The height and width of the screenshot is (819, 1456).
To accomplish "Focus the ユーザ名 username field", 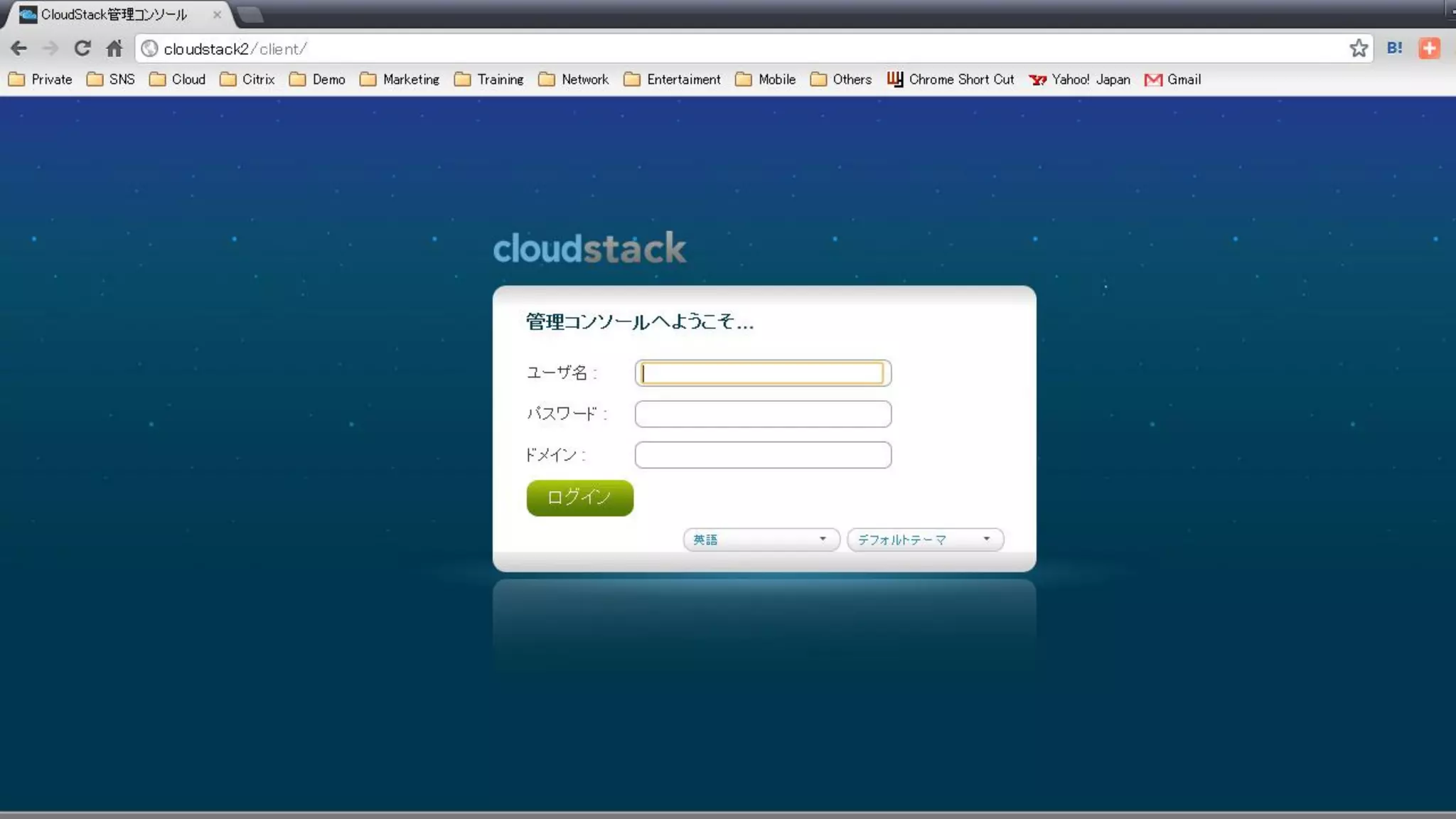I will [762, 373].
